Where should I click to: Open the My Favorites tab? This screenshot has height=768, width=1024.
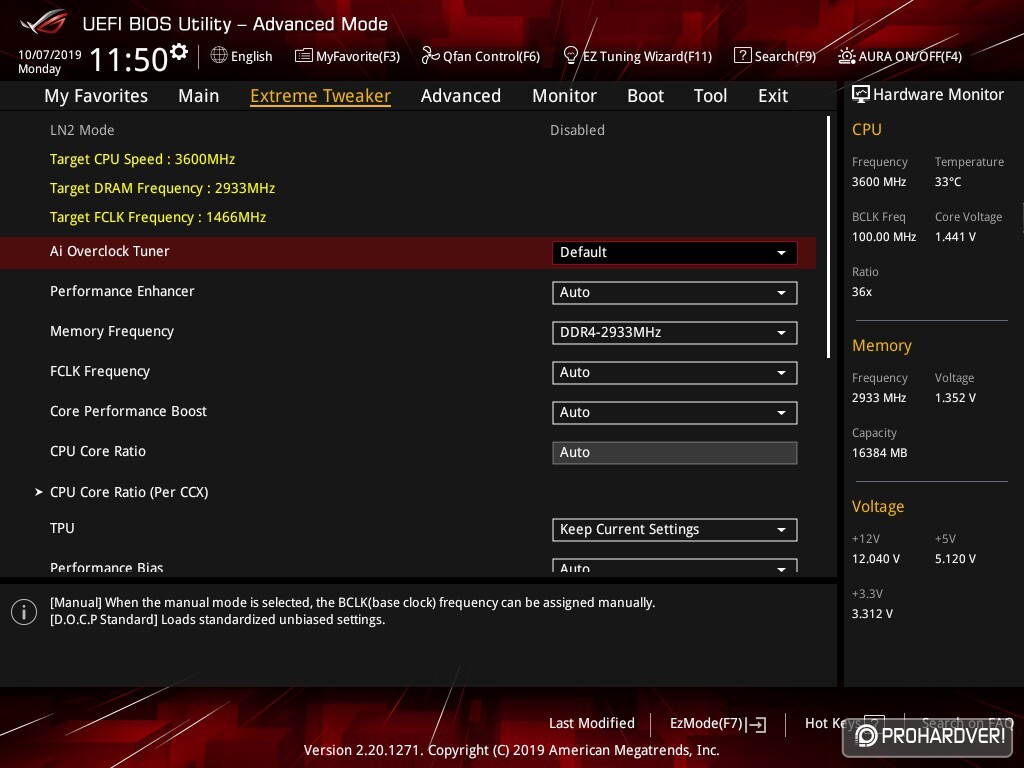(96, 96)
